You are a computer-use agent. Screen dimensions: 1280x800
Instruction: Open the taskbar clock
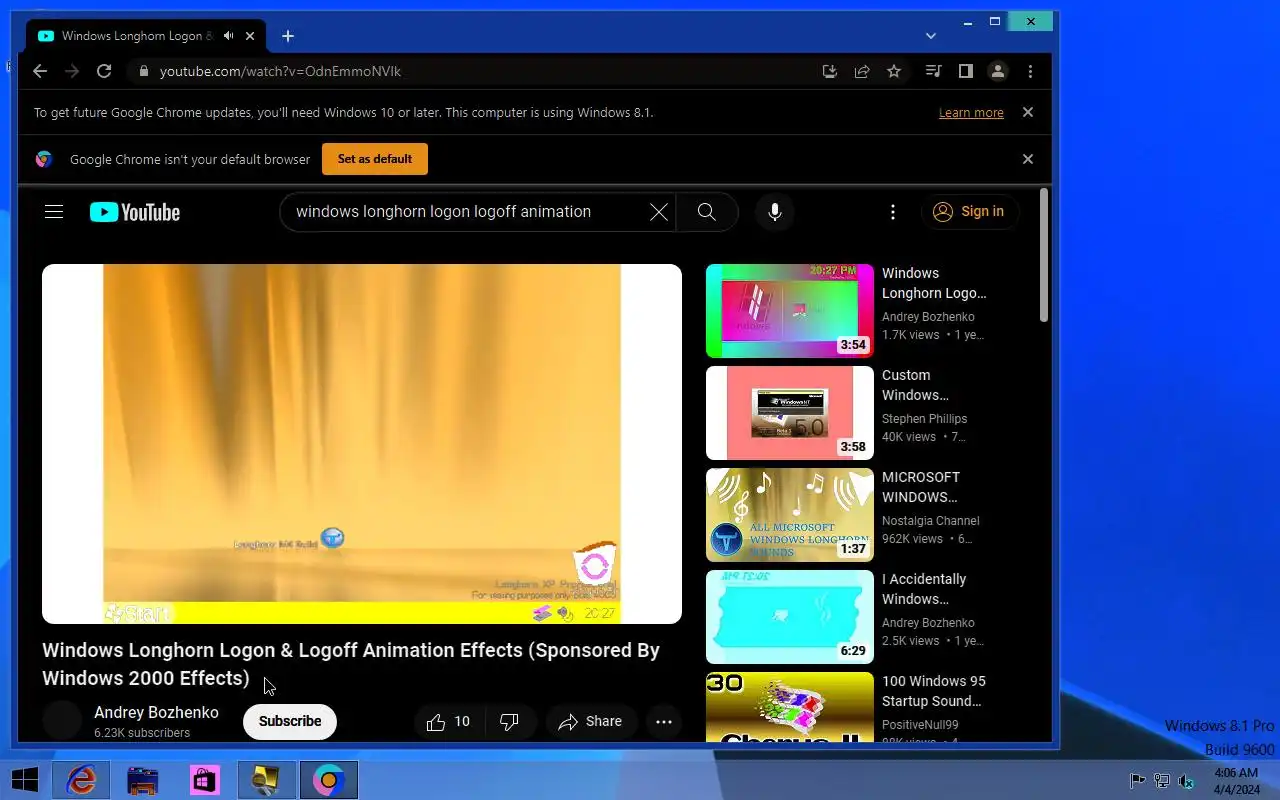1236,781
